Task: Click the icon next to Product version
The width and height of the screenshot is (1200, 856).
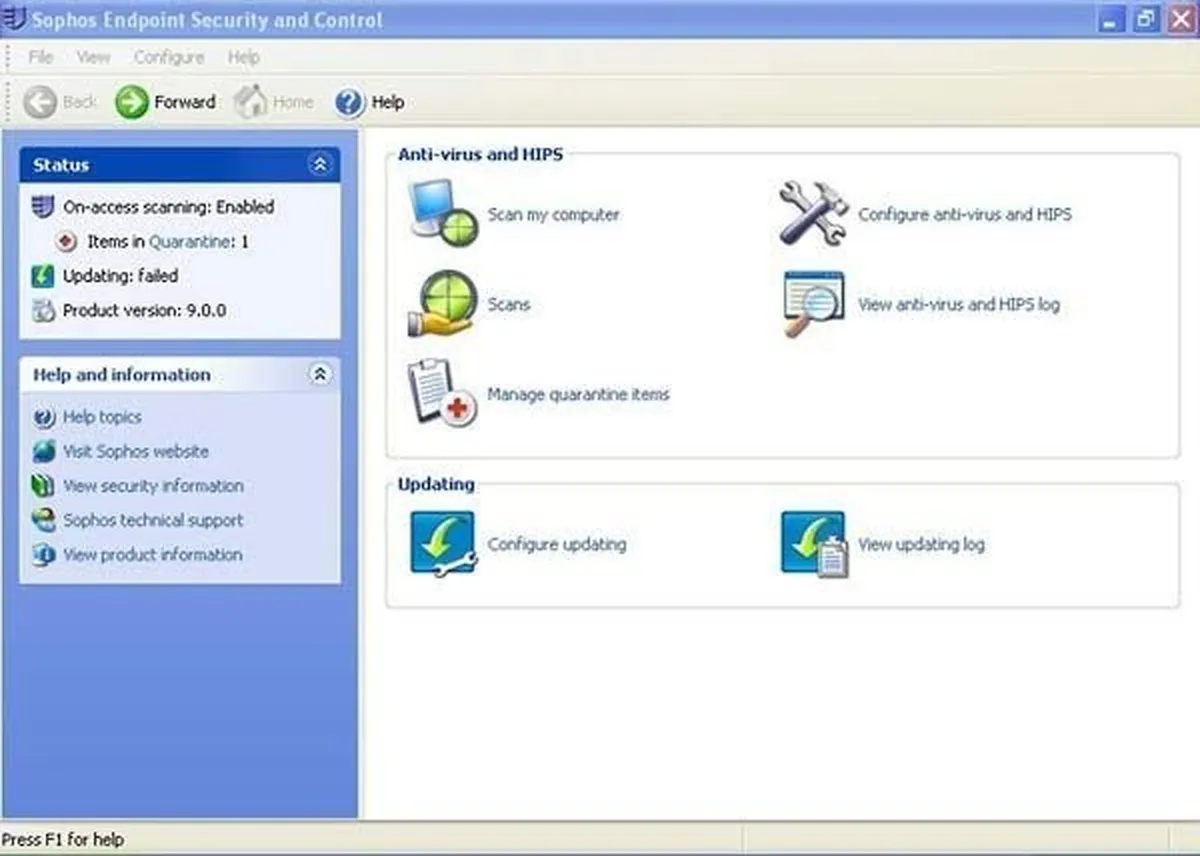Action: click(43, 310)
